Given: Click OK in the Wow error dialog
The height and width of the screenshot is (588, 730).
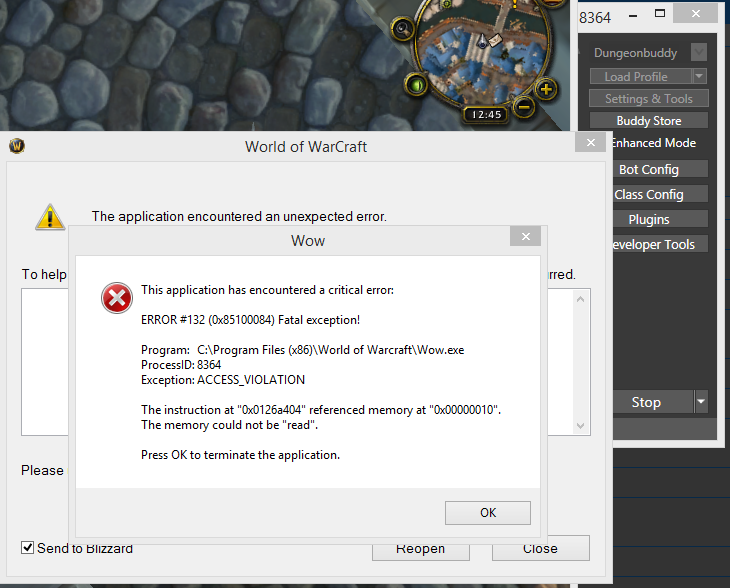Looking at the screenshot, I should (x=487, y=513).
